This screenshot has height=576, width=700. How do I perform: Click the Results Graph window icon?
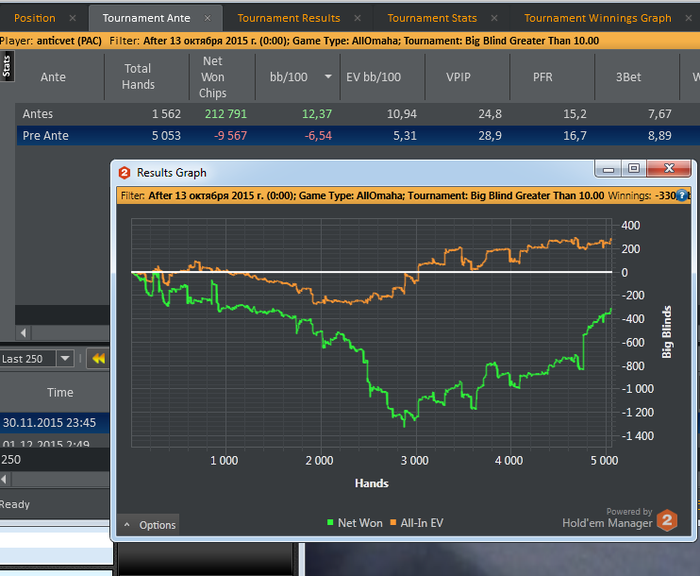pyautogui.click(x=125, y=173)
